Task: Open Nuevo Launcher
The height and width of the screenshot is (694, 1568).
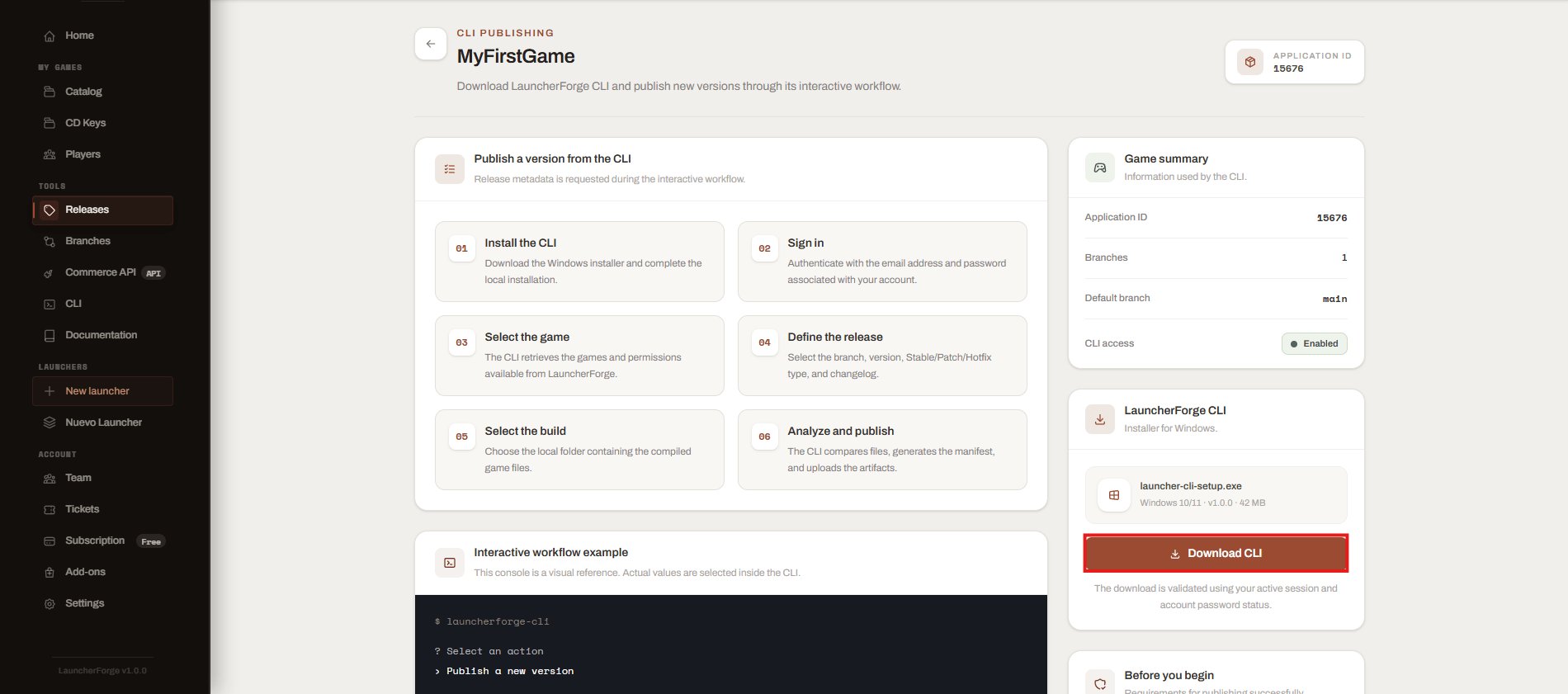Action: pyautogui.click(x=102, y=423)
